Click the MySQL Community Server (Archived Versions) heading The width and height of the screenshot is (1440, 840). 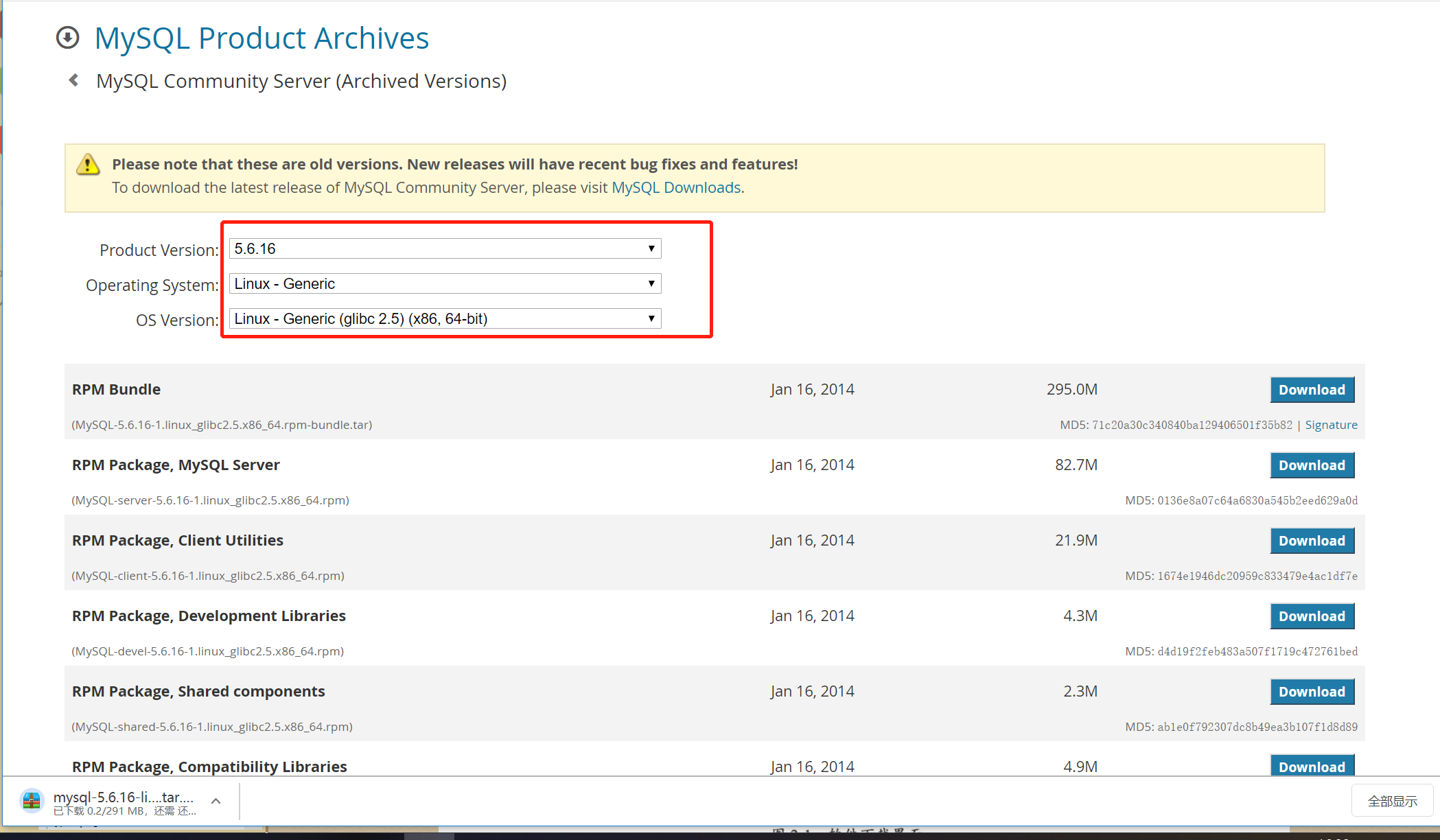point(301,81)
